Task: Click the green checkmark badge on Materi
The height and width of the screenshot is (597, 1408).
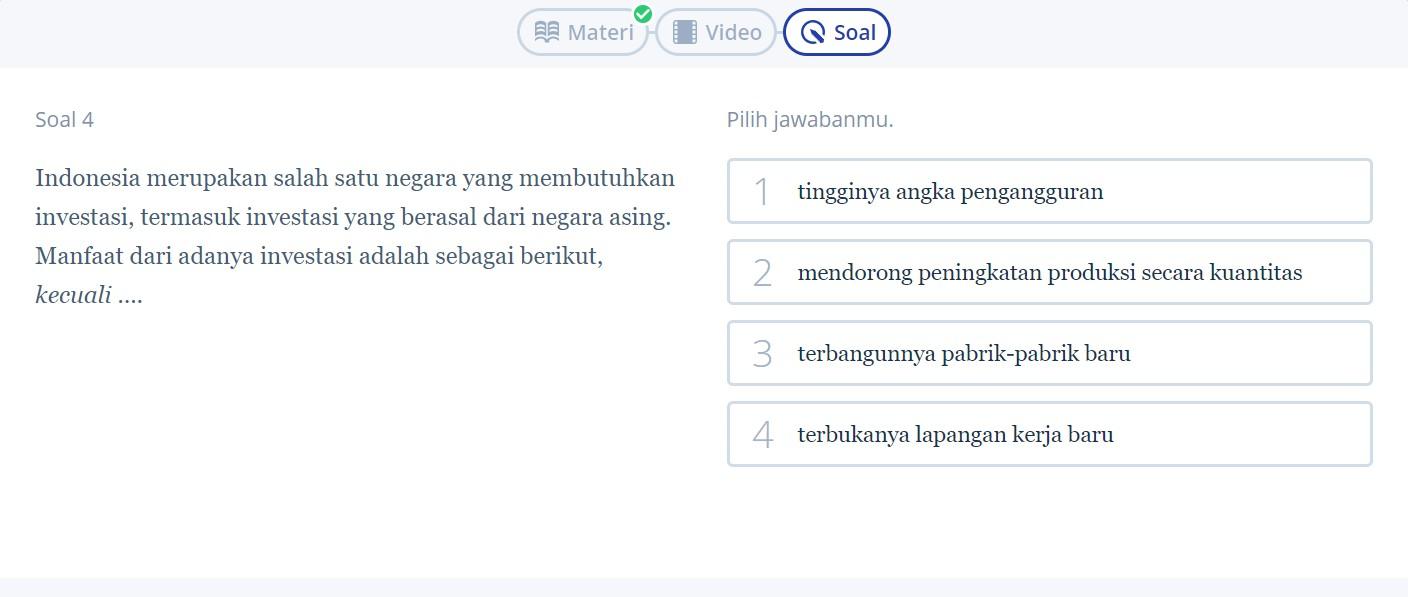Action: pyautogui.click(x=643, y=14)
